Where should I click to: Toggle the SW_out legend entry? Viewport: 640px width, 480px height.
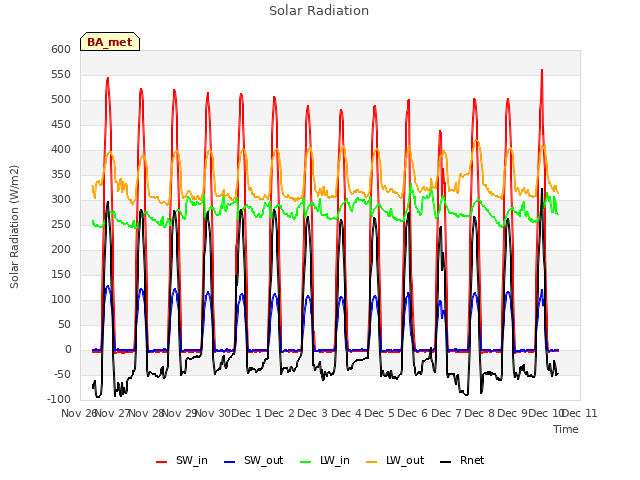[x=253, y=460]
